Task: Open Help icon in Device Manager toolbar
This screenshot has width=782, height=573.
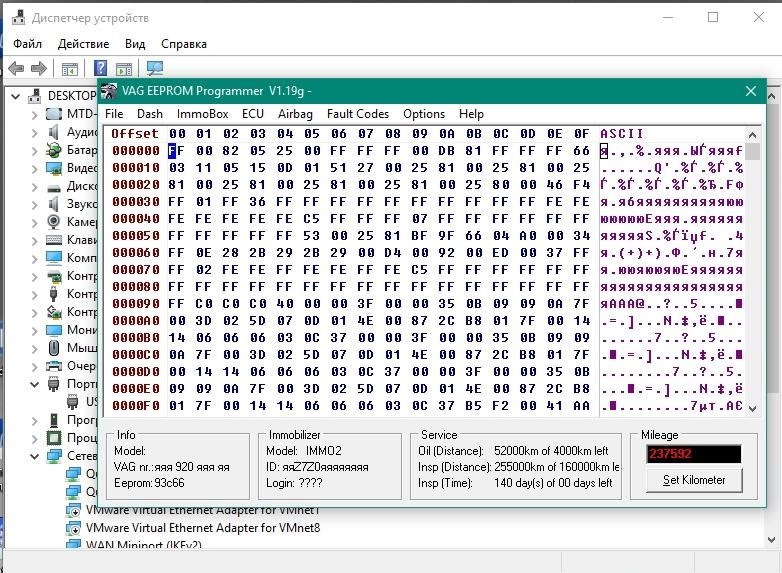Action: pyautogui.click(x=100, y=68)
